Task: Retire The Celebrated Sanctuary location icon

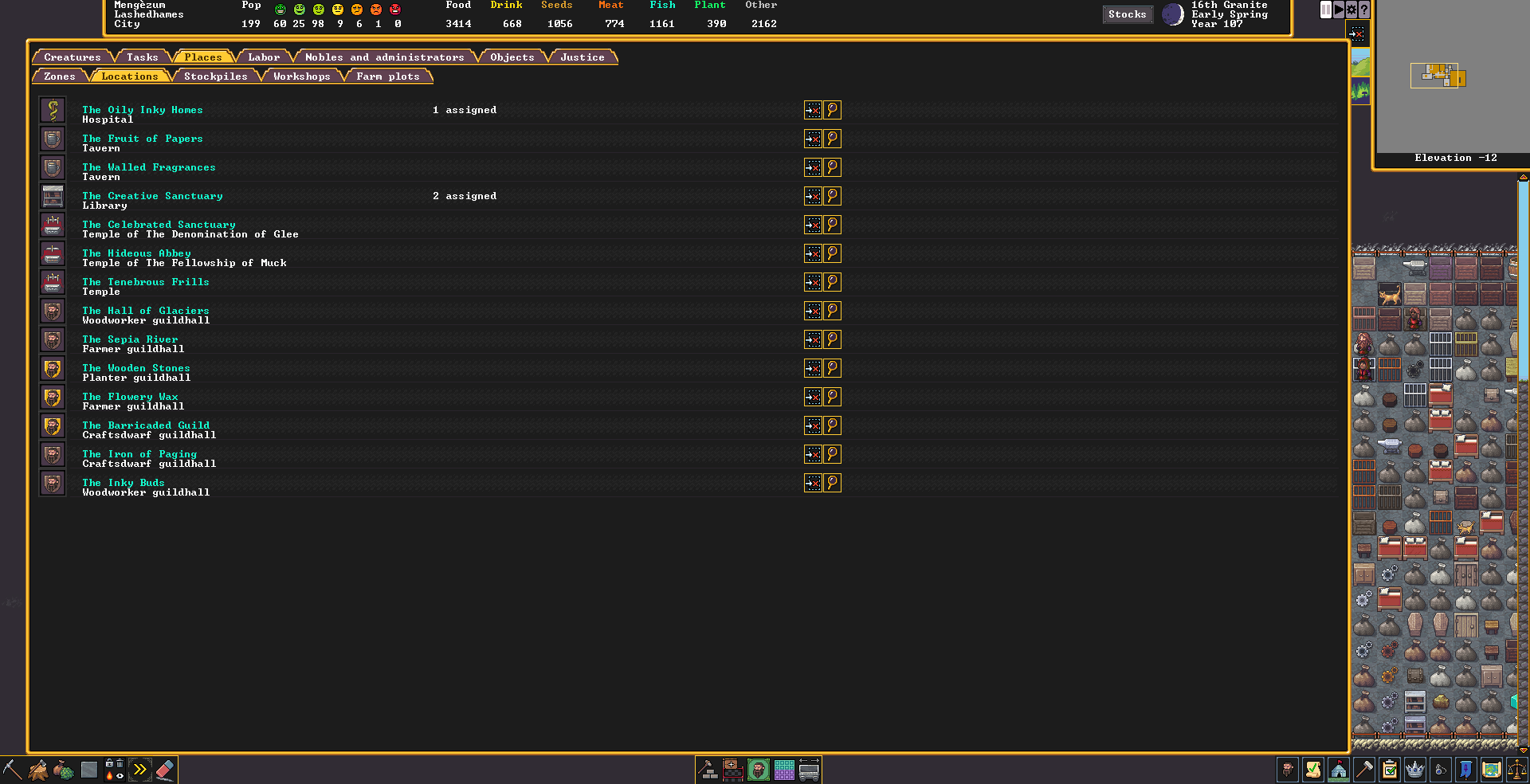Action: pyautogui.click(x=813, y=225)
